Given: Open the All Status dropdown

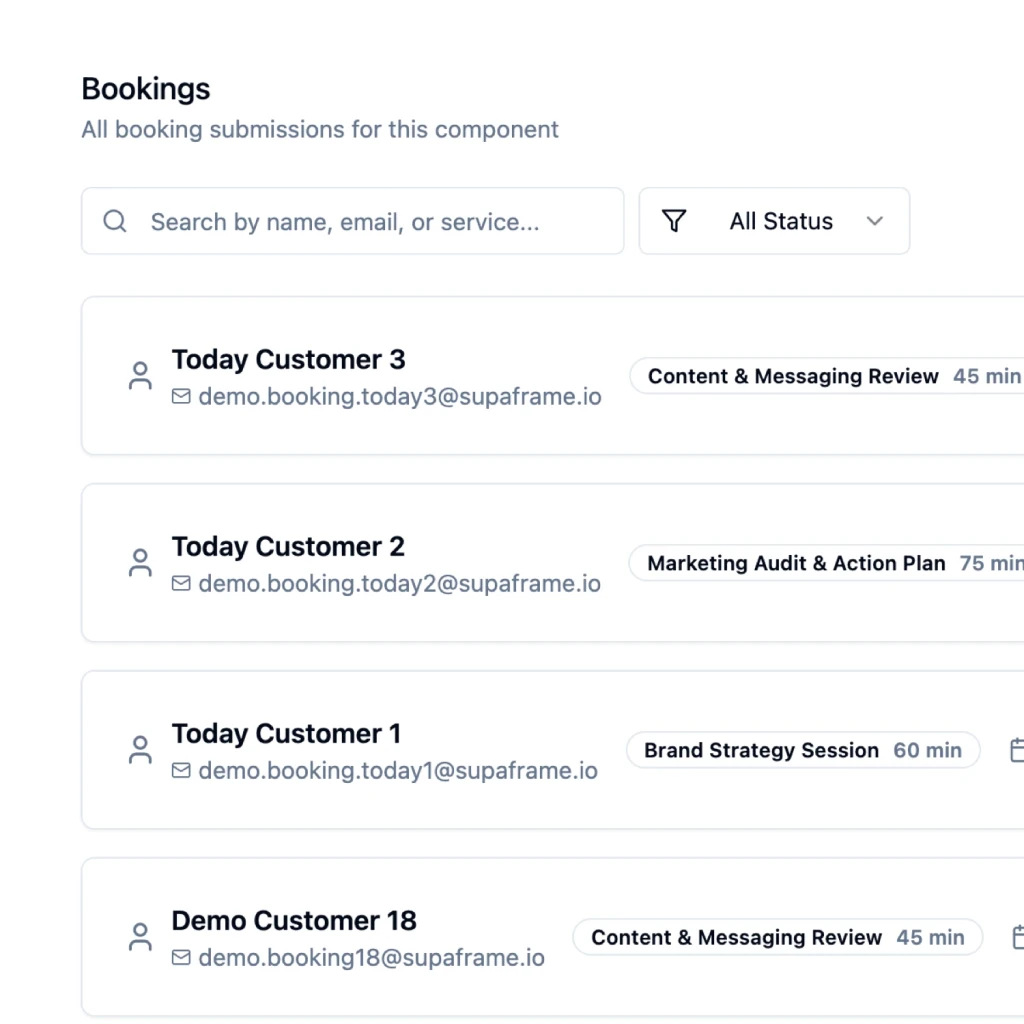Looking at the screenshot, I should point(774,221).
